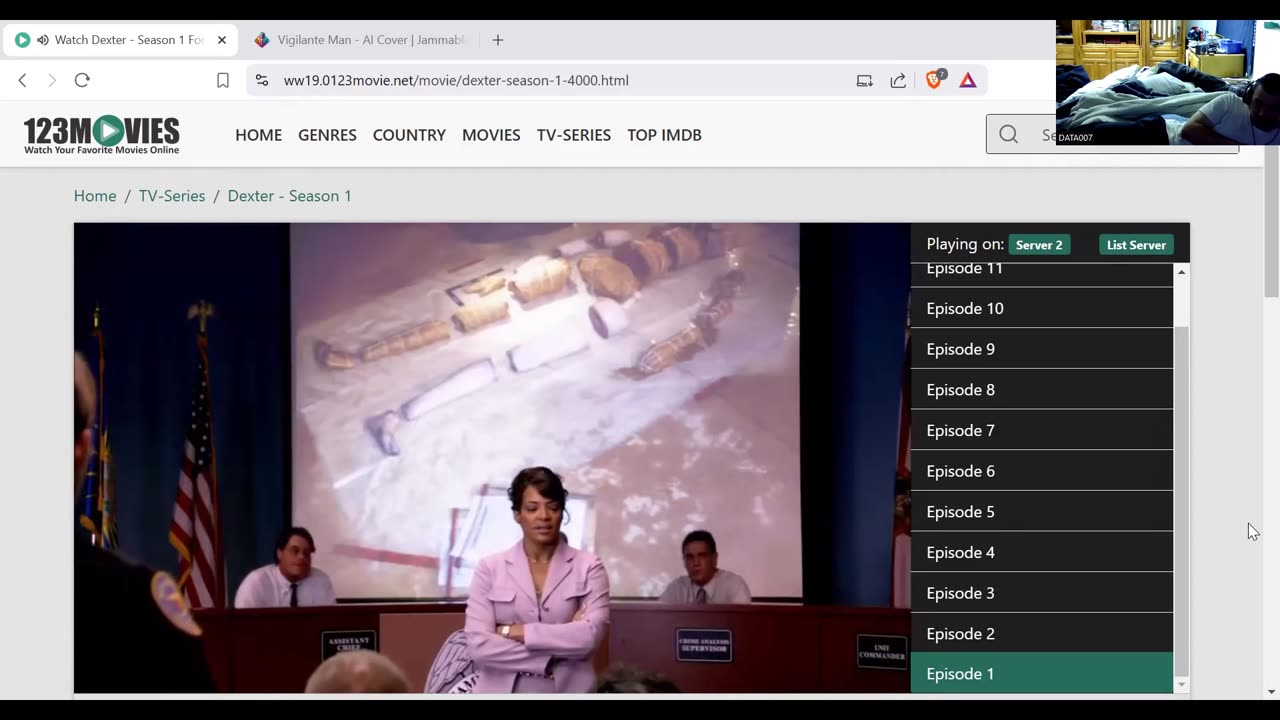Viewport: 1280px width, 720px height.
Task: Open the List Server button
Action: tap(1136, 245)
